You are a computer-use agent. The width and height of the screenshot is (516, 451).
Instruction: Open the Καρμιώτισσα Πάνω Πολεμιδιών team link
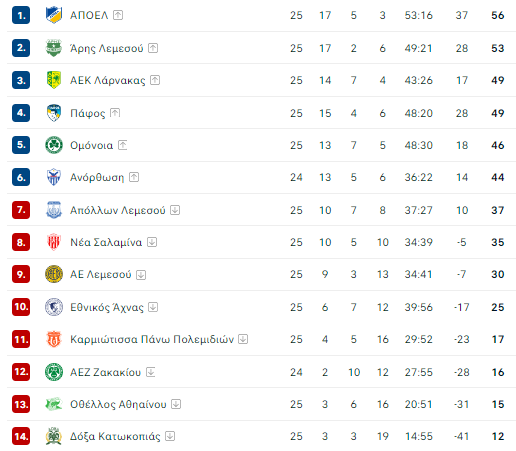pos(152,339)
